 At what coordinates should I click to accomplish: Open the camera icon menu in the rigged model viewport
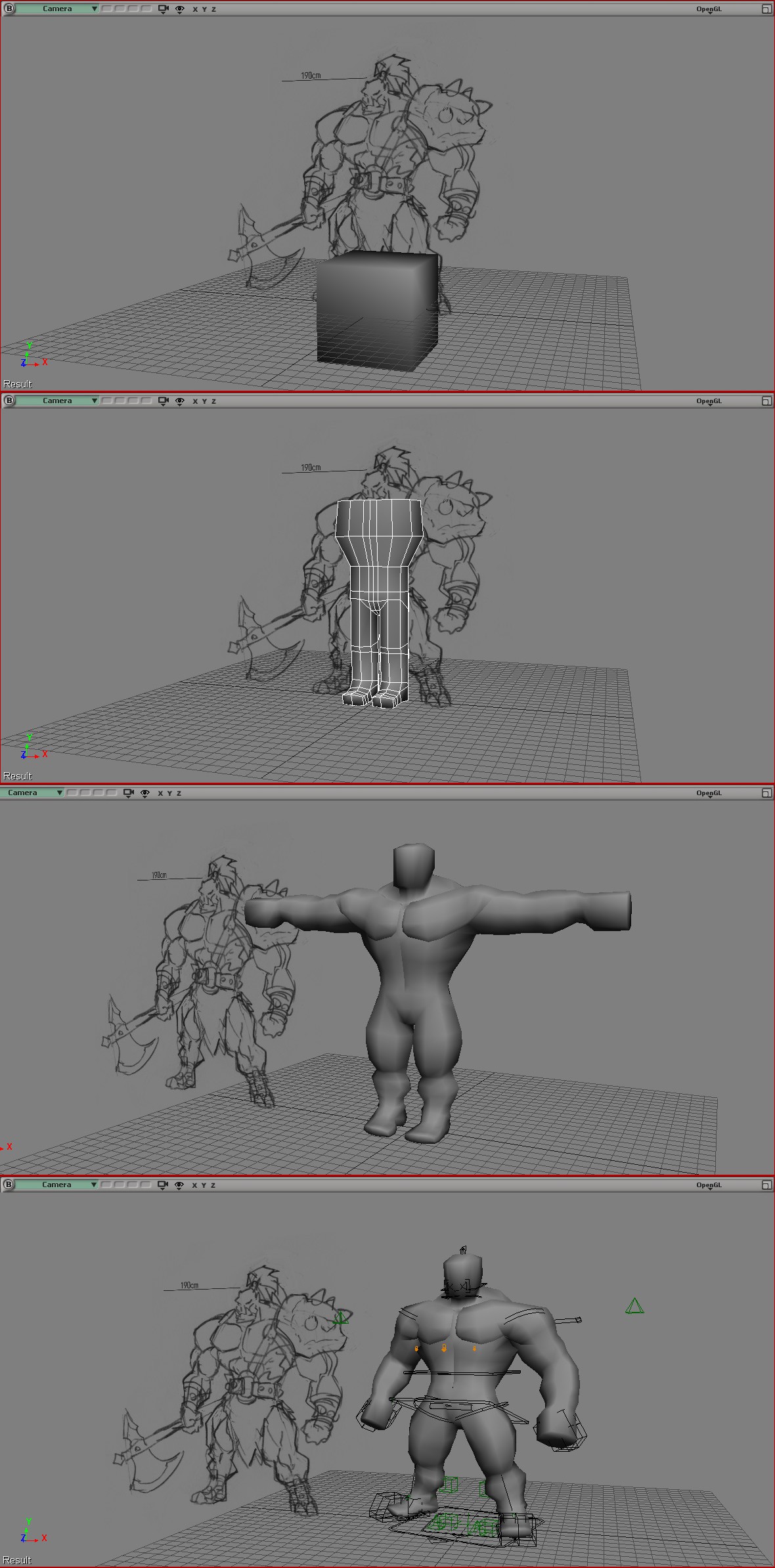[163, 1185]
